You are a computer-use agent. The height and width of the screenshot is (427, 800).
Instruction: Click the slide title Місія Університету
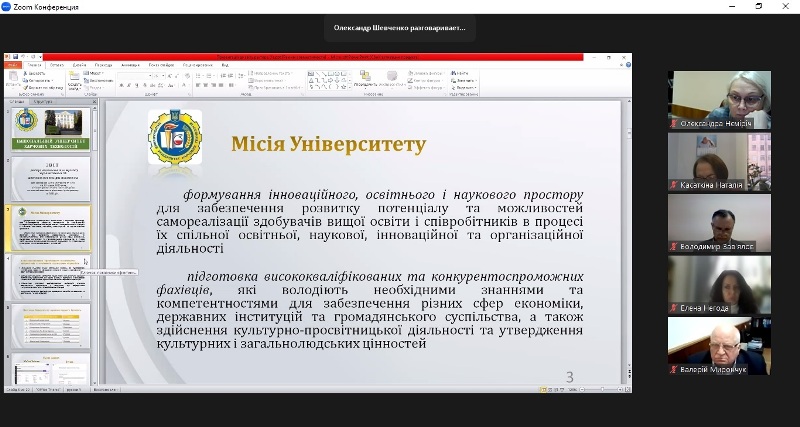point(329,144)
